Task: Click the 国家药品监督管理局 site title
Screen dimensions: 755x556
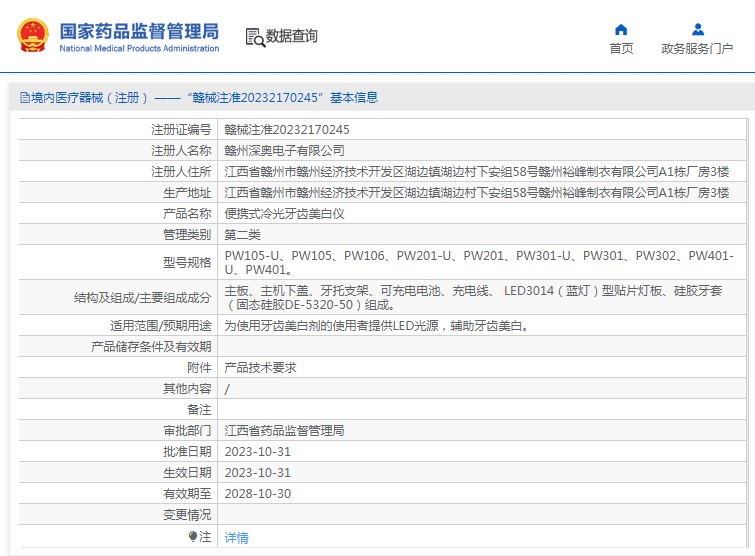Action: click(139, 31)
